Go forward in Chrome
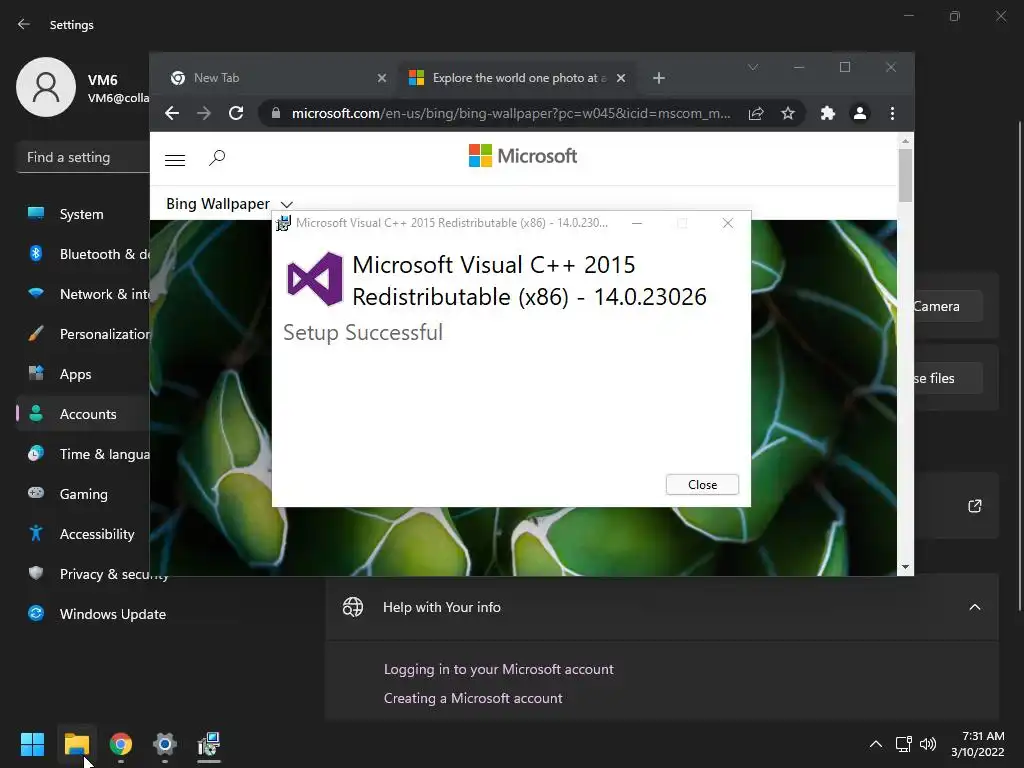 pos(204,113)
